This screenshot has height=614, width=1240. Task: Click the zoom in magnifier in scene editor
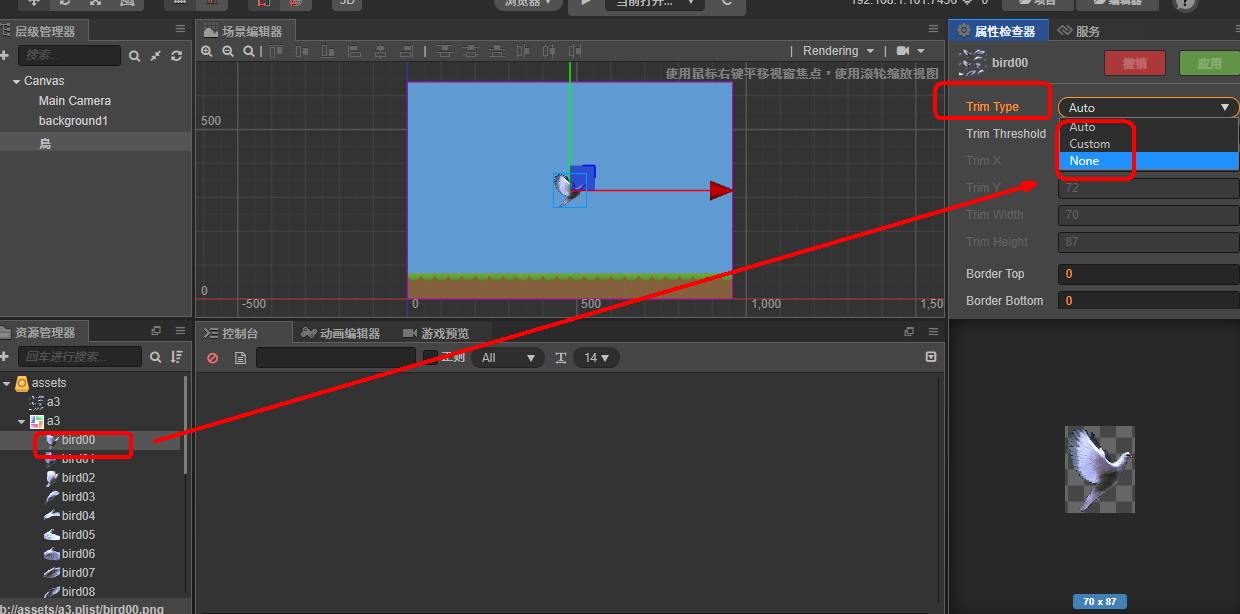[x=207, y=51]
